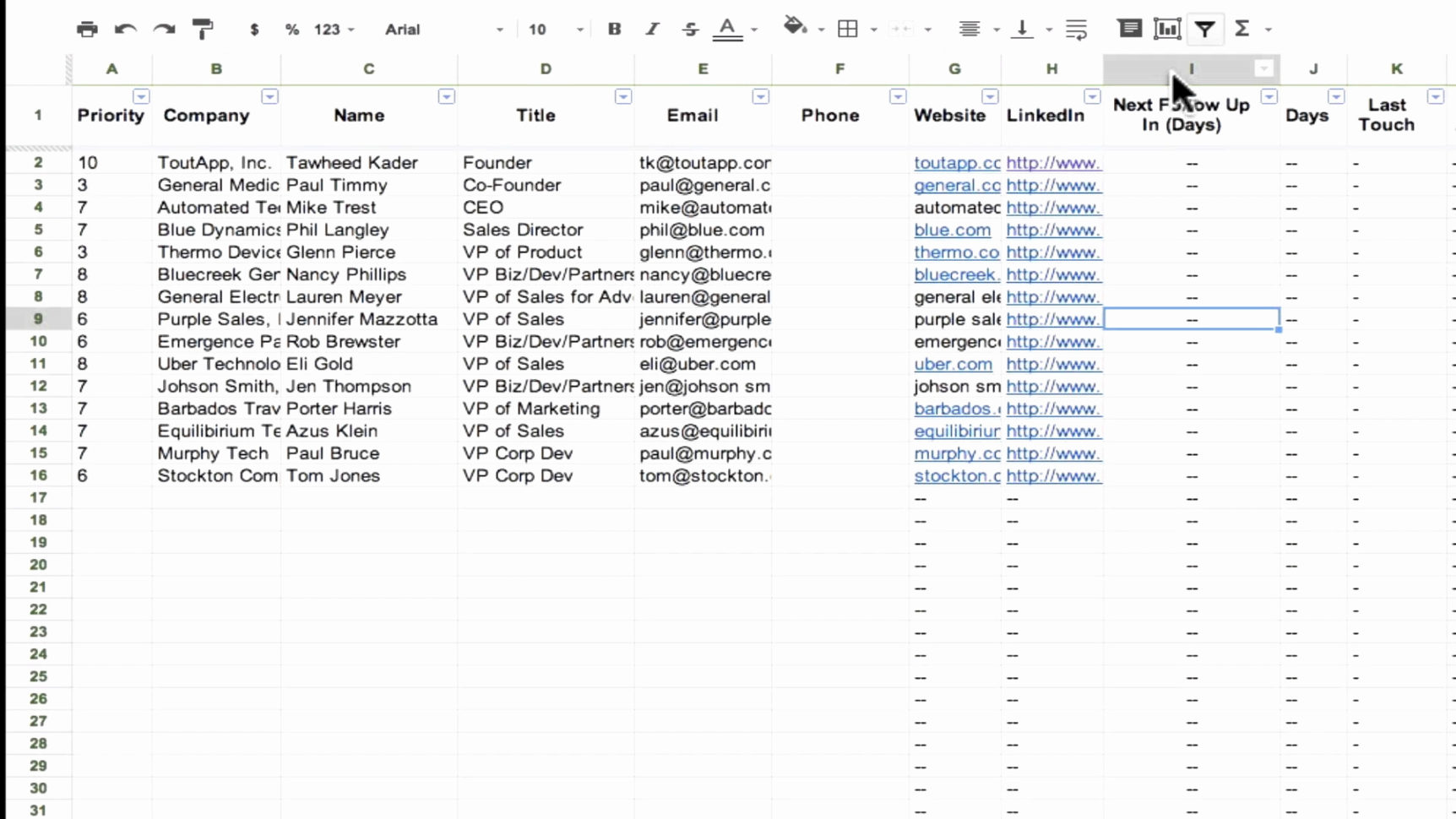Apply percent format
This screenshot has height=819, width=1456.
pyautogui.click(x=291, y=28)
